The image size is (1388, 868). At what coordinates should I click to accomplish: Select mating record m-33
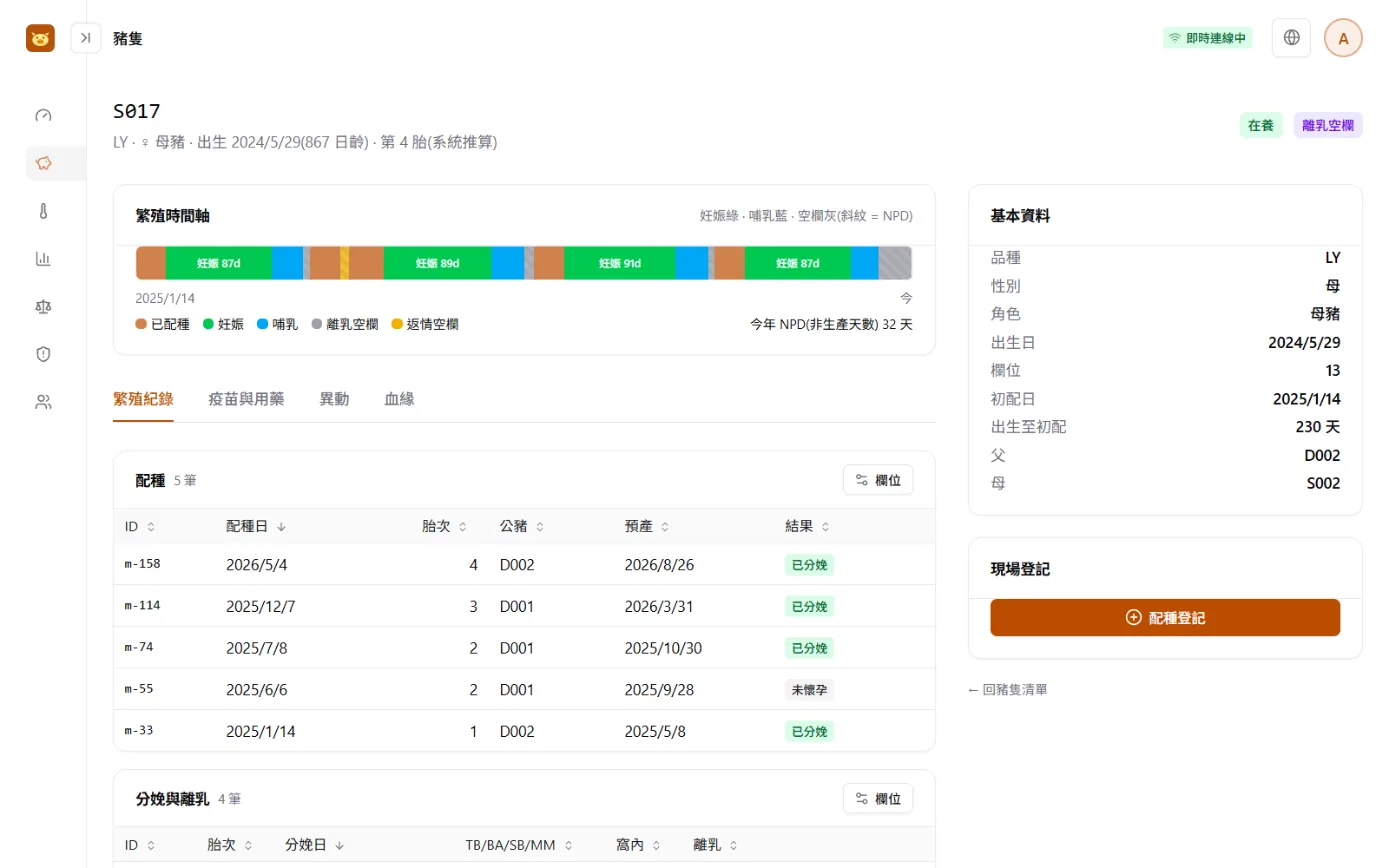tap(524, 731)
